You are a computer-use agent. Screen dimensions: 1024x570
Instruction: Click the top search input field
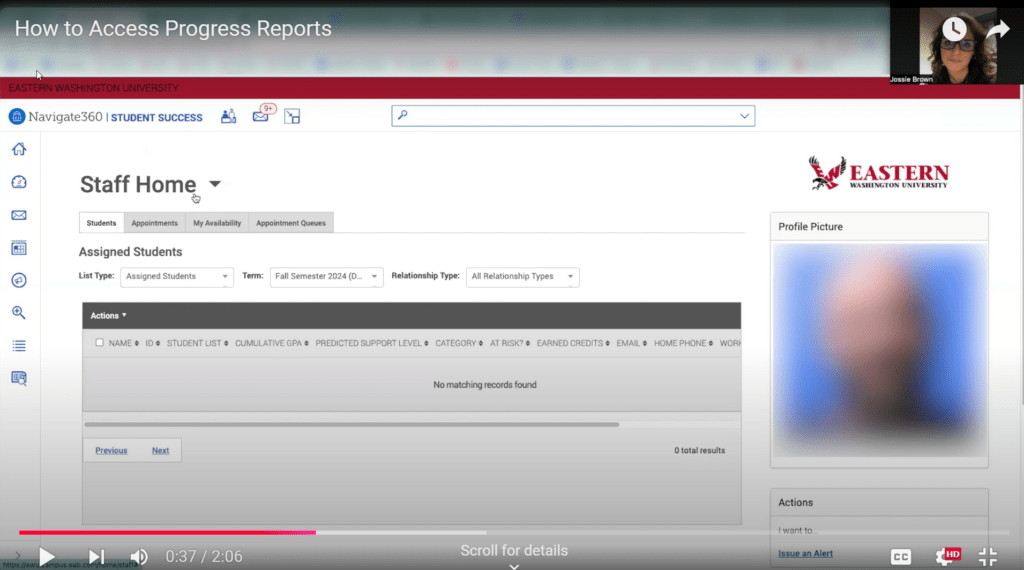point(572,116)
